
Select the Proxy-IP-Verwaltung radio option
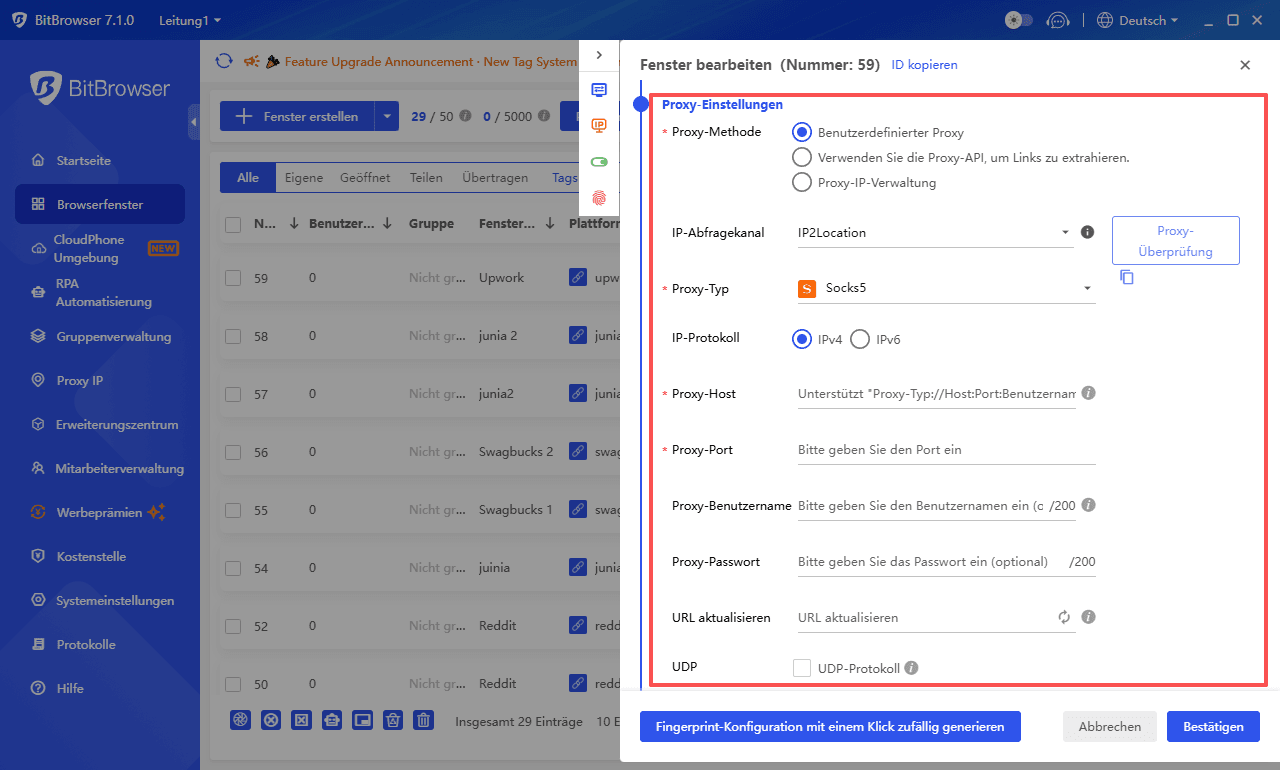(x=801, y=182)
